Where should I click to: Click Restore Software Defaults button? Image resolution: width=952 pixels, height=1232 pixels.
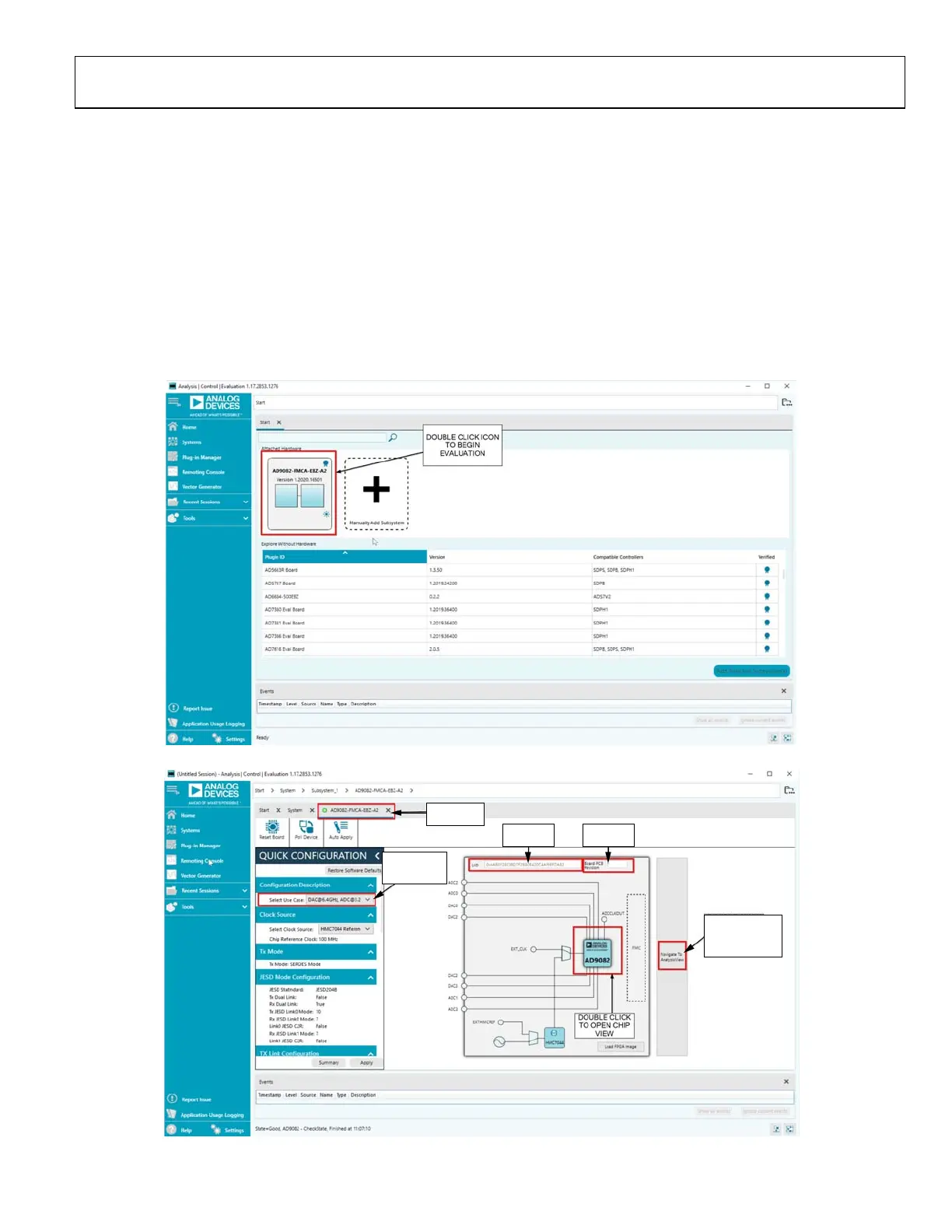(354, 870)
